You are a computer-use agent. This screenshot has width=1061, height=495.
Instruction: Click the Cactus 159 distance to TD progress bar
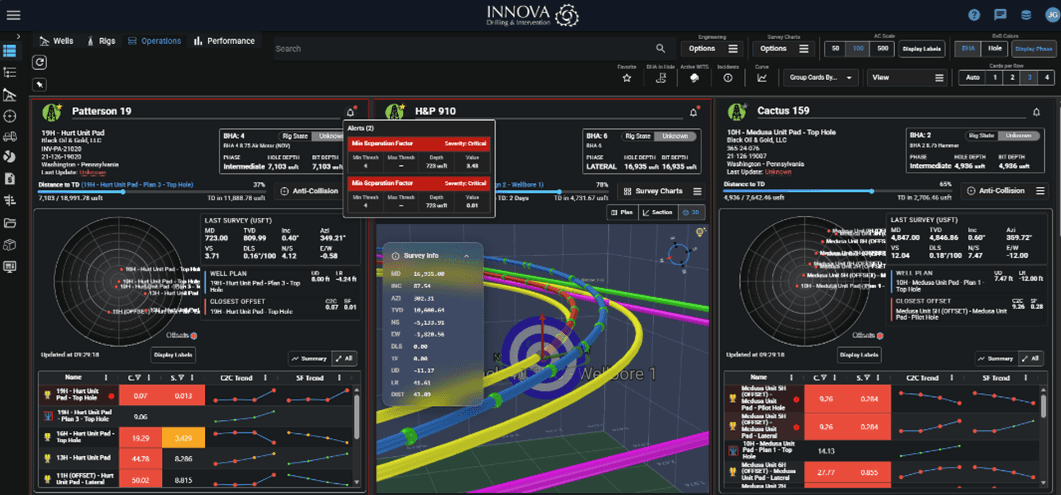click(x=837, y=191)
